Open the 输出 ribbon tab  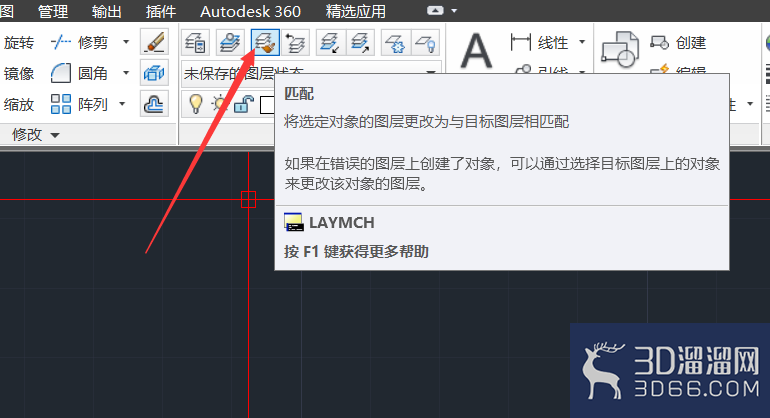tap(107, 11)
